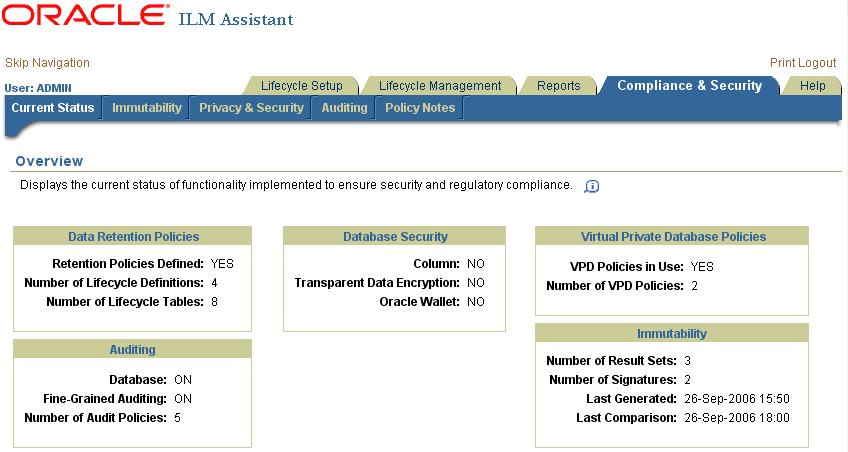Click the Retention Policies Defined YES value
The width and height of the screenshot is (848, 452).
click(222, 264)
